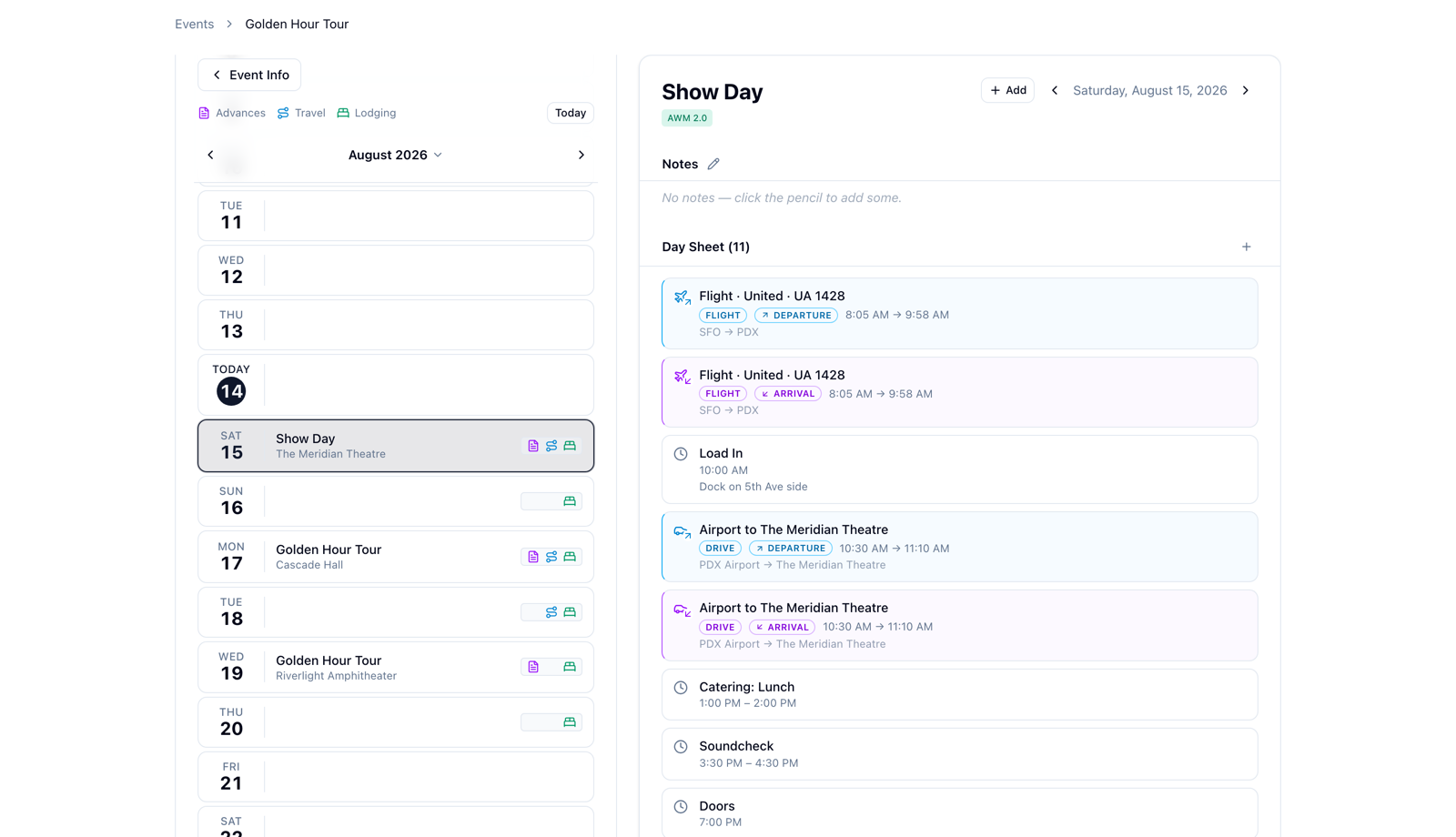The width and height of the screenshot is (1456, 837).
Task: Click the empty notes placeholder text
Action: (782, 197)
